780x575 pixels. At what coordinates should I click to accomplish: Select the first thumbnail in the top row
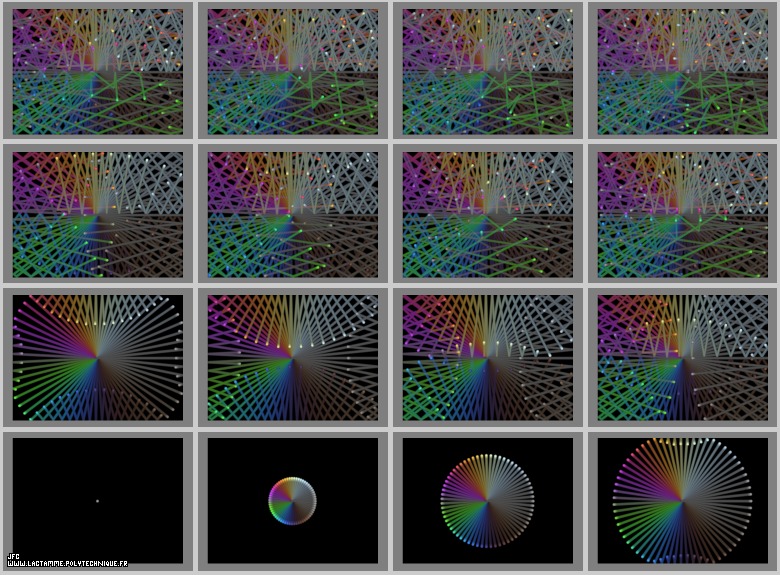tap(98, 72)
